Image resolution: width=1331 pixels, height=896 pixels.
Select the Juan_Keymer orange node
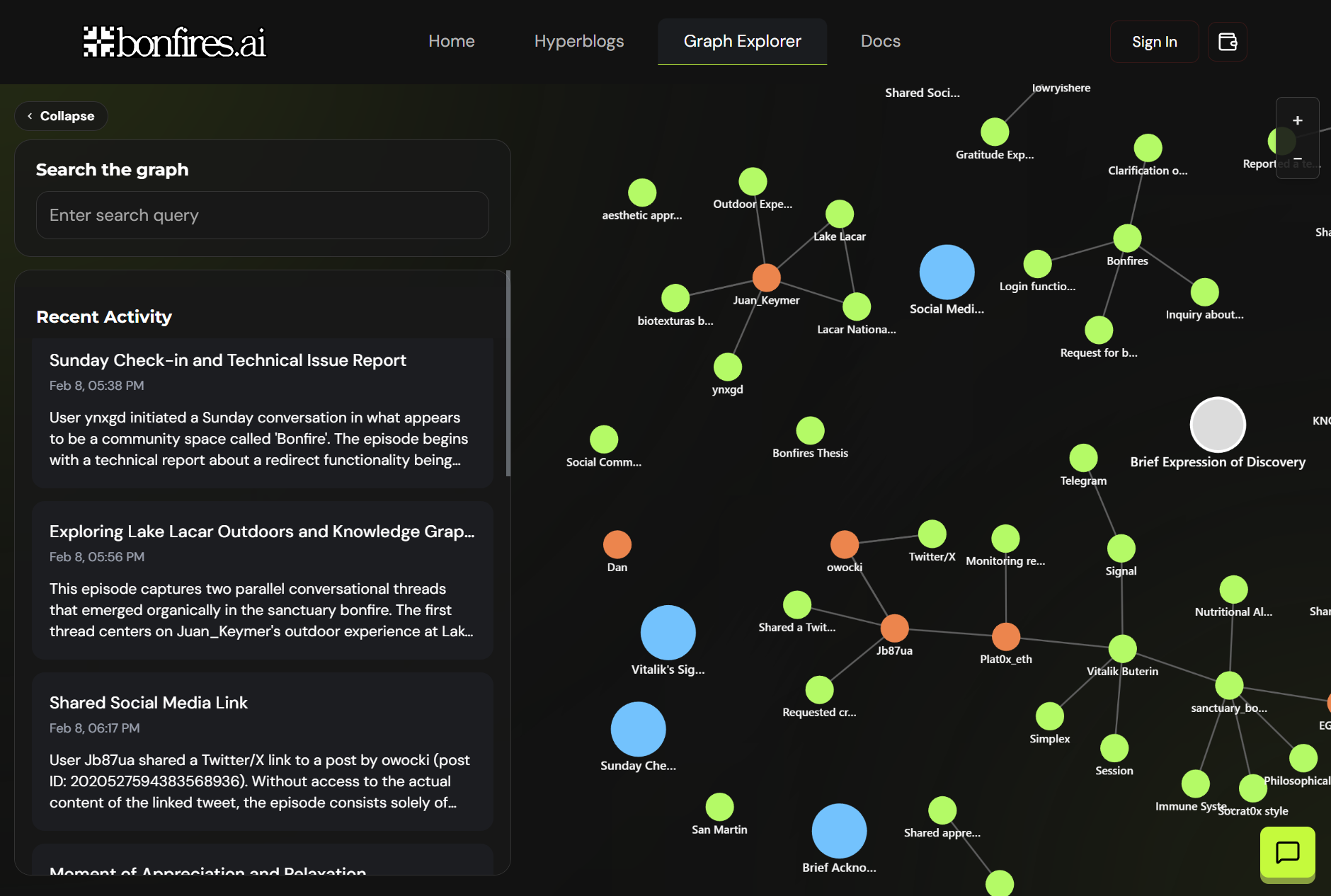766,277
